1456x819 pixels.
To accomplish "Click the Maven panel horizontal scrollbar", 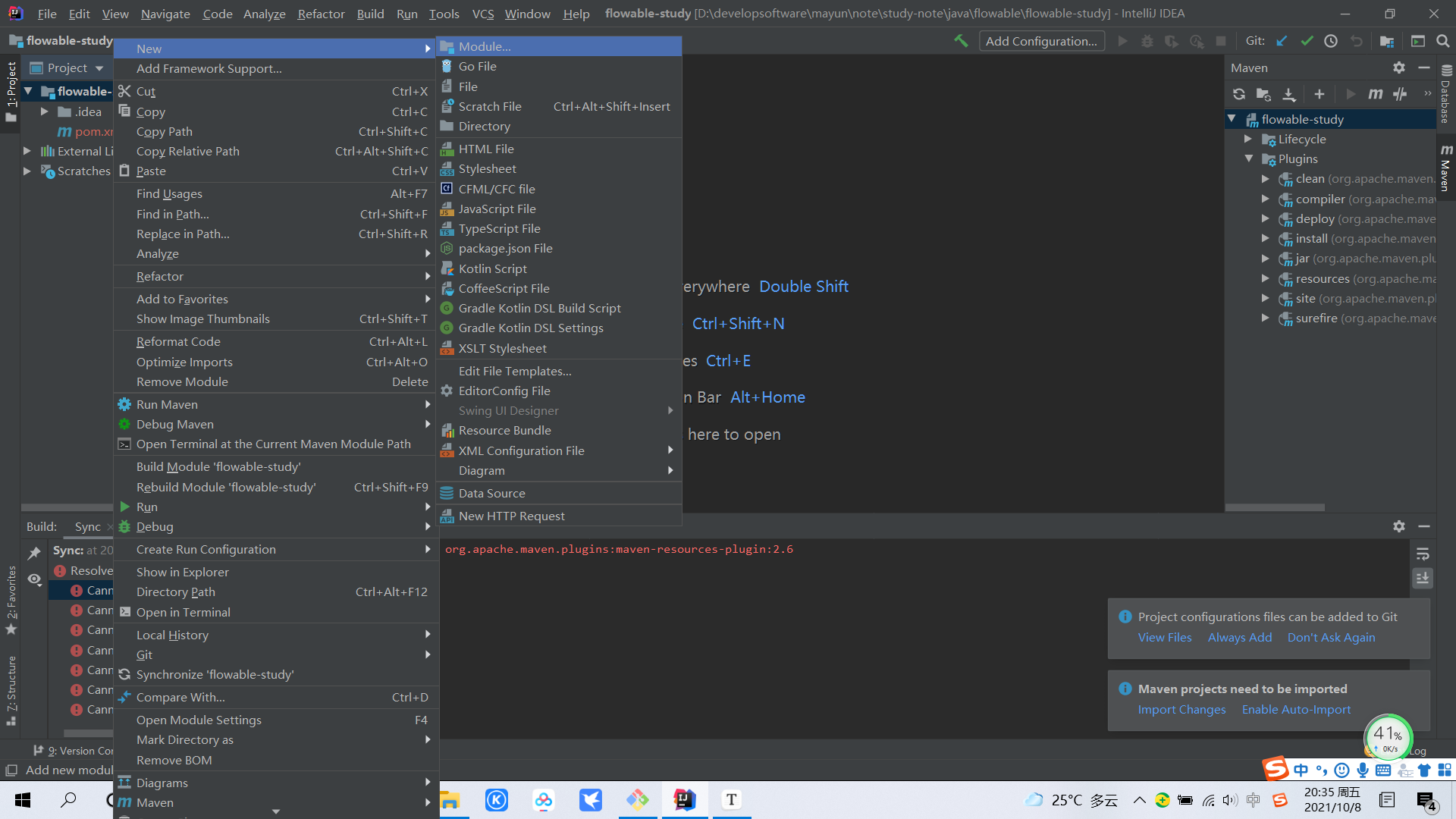I will tap(1274, 507).
